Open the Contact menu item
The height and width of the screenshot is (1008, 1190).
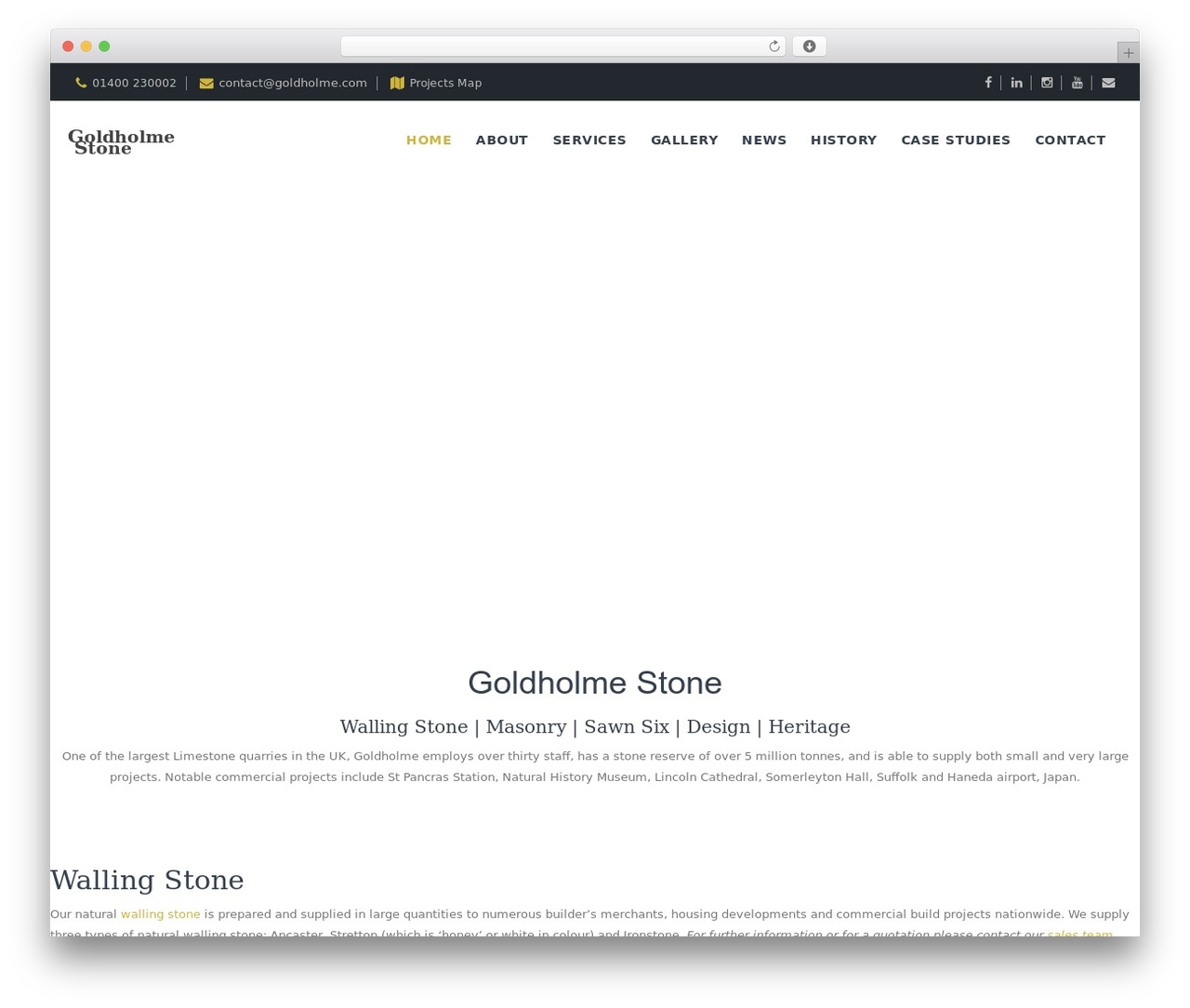[x=1070, y=139]
